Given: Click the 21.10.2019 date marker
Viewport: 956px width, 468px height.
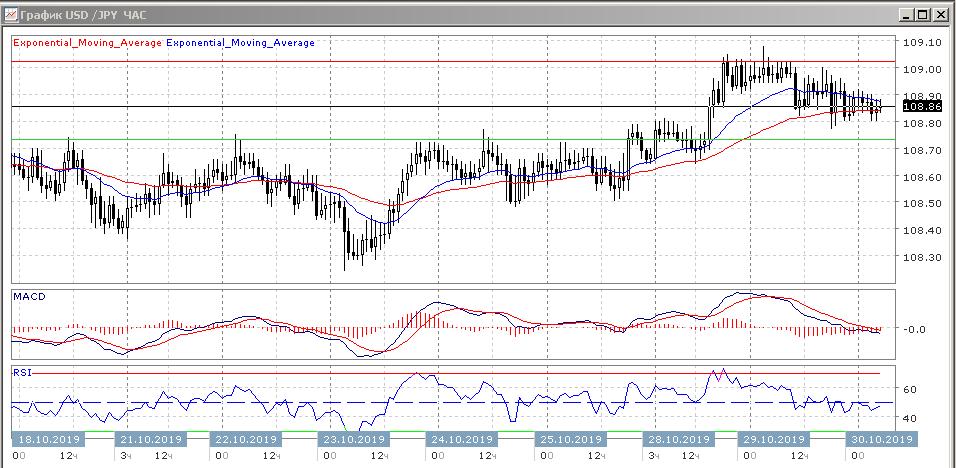Looking at the screenshot, I should [x=151, y=439].
